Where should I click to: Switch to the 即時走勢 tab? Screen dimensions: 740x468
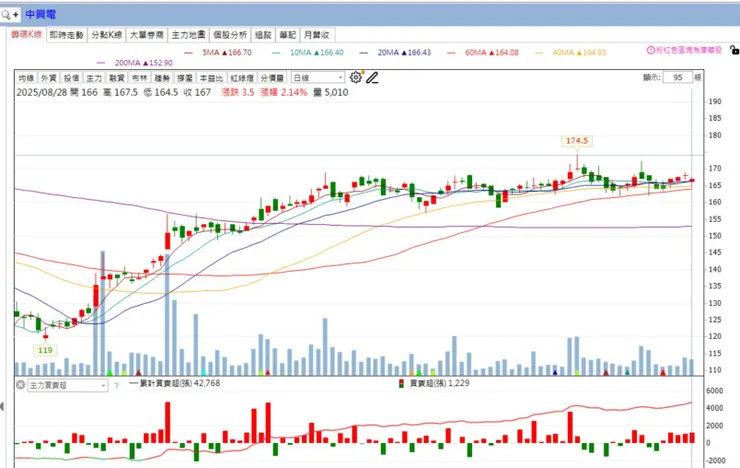[x=67, y=35]
